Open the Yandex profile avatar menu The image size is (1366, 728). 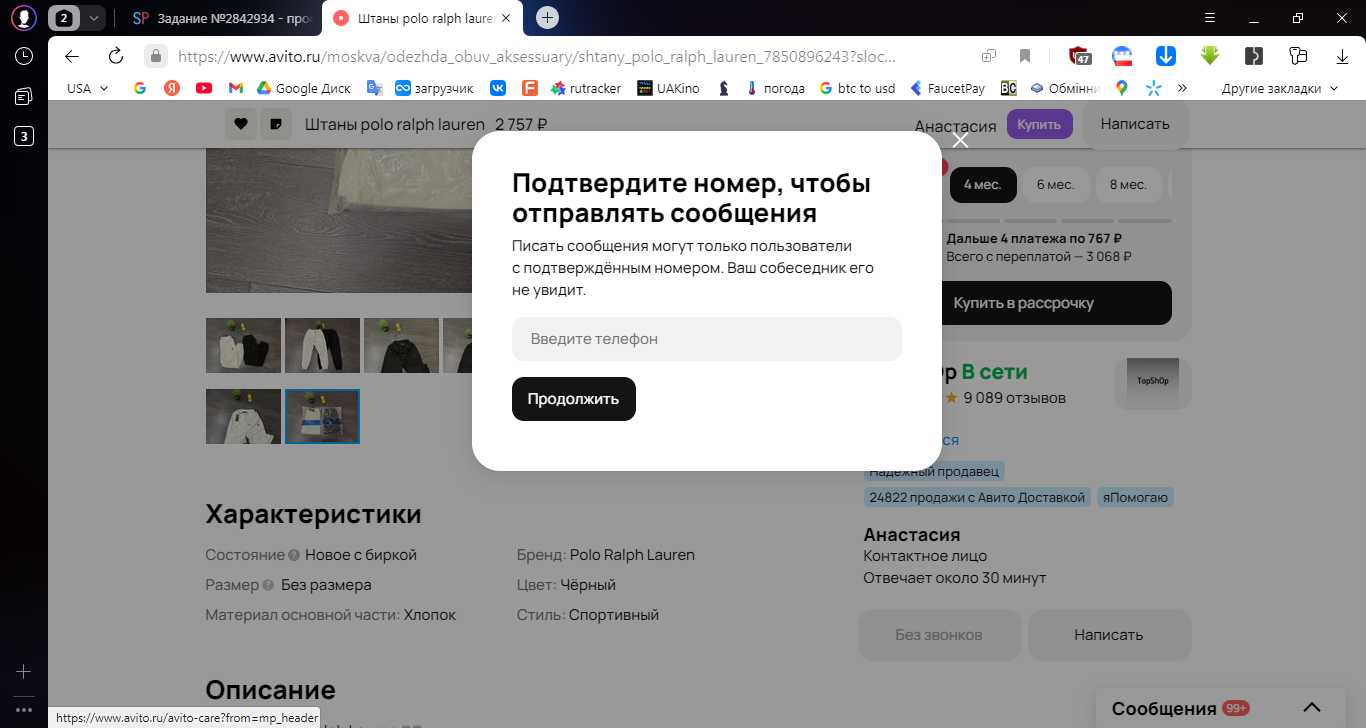click(24, 17)
